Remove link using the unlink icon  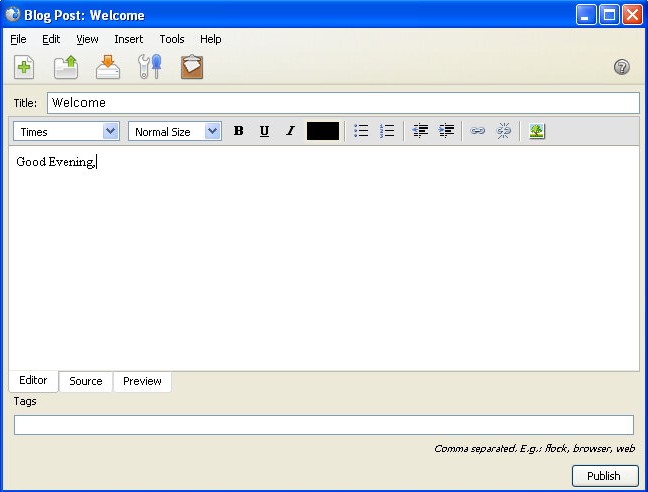click(x=504, y=131)
